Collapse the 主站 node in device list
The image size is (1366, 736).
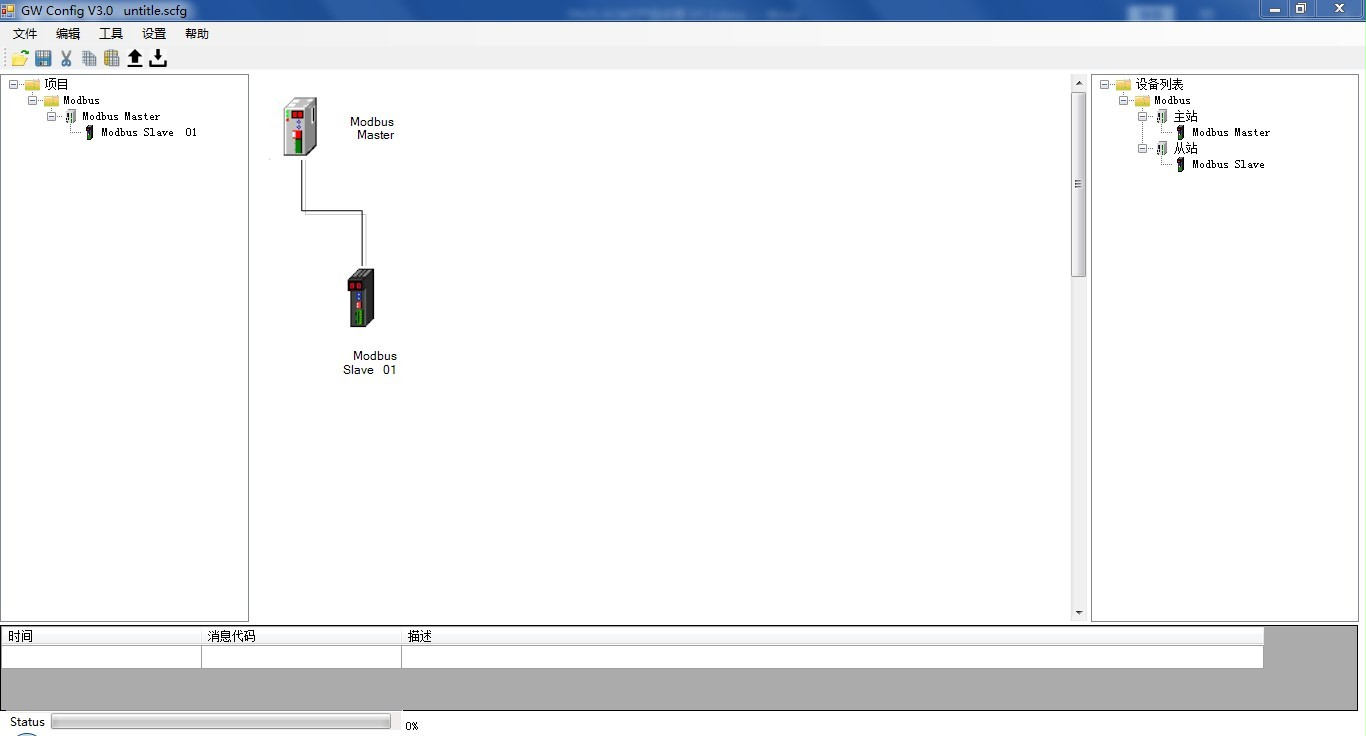[x=1143, y=117]
